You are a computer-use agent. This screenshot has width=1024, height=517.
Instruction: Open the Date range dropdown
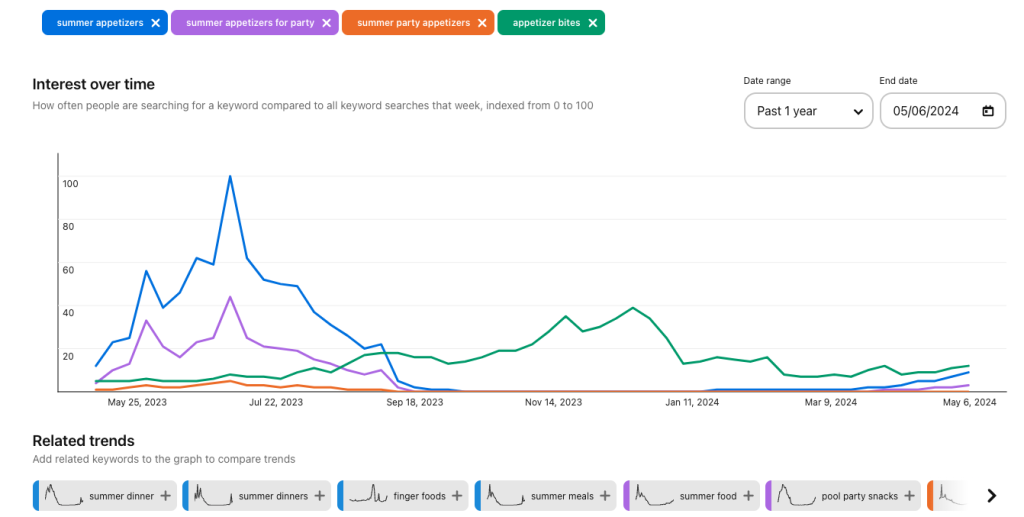click(808, 111)
